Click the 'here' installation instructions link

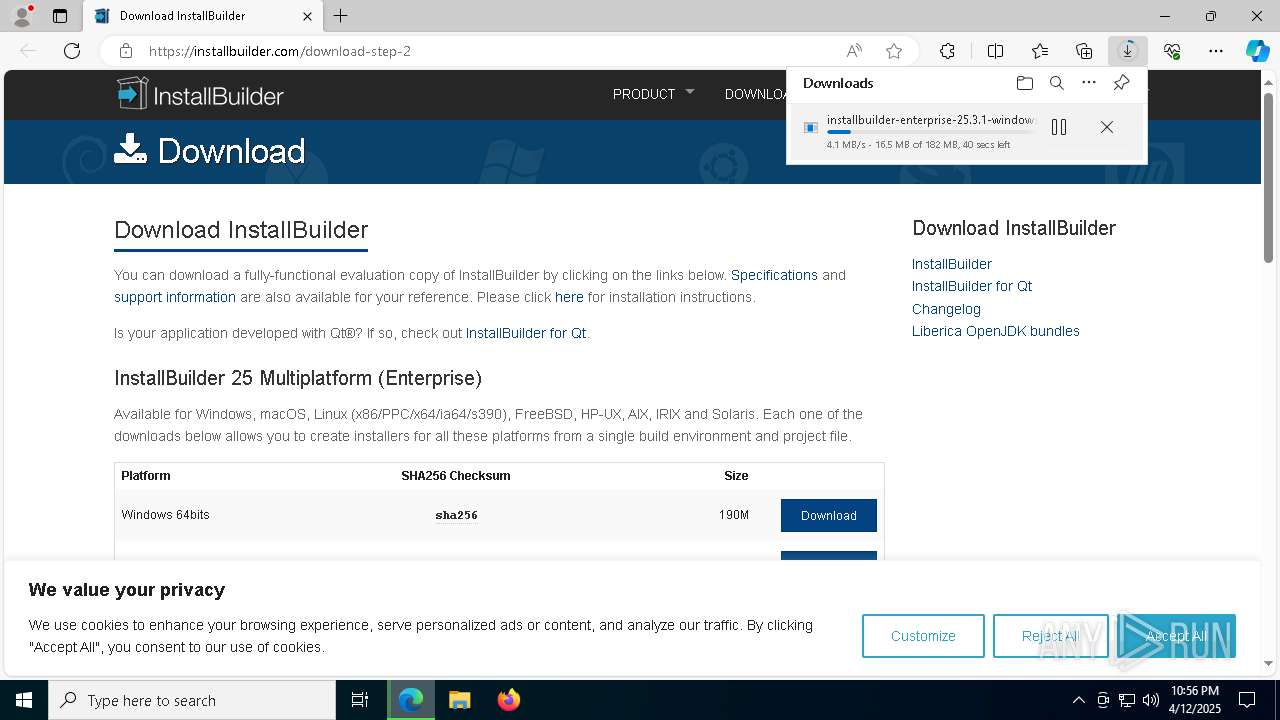point(569,297)
